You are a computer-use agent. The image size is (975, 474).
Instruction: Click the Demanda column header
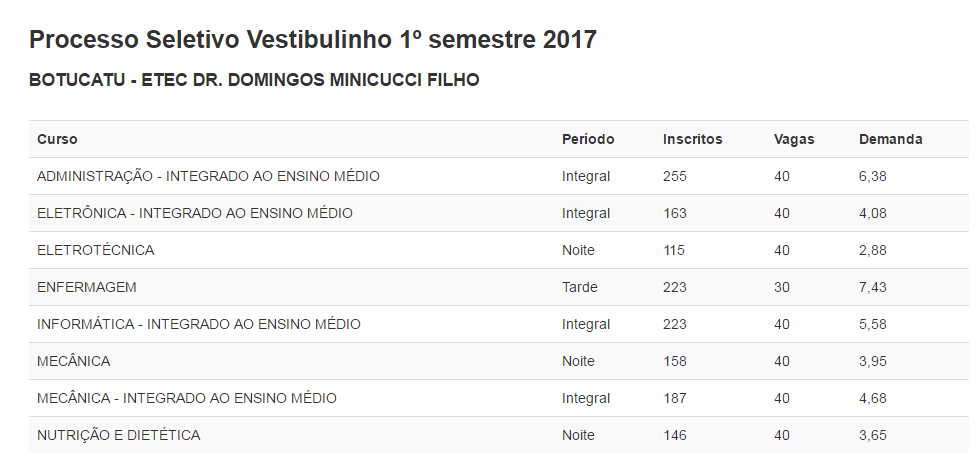(890, 139)
